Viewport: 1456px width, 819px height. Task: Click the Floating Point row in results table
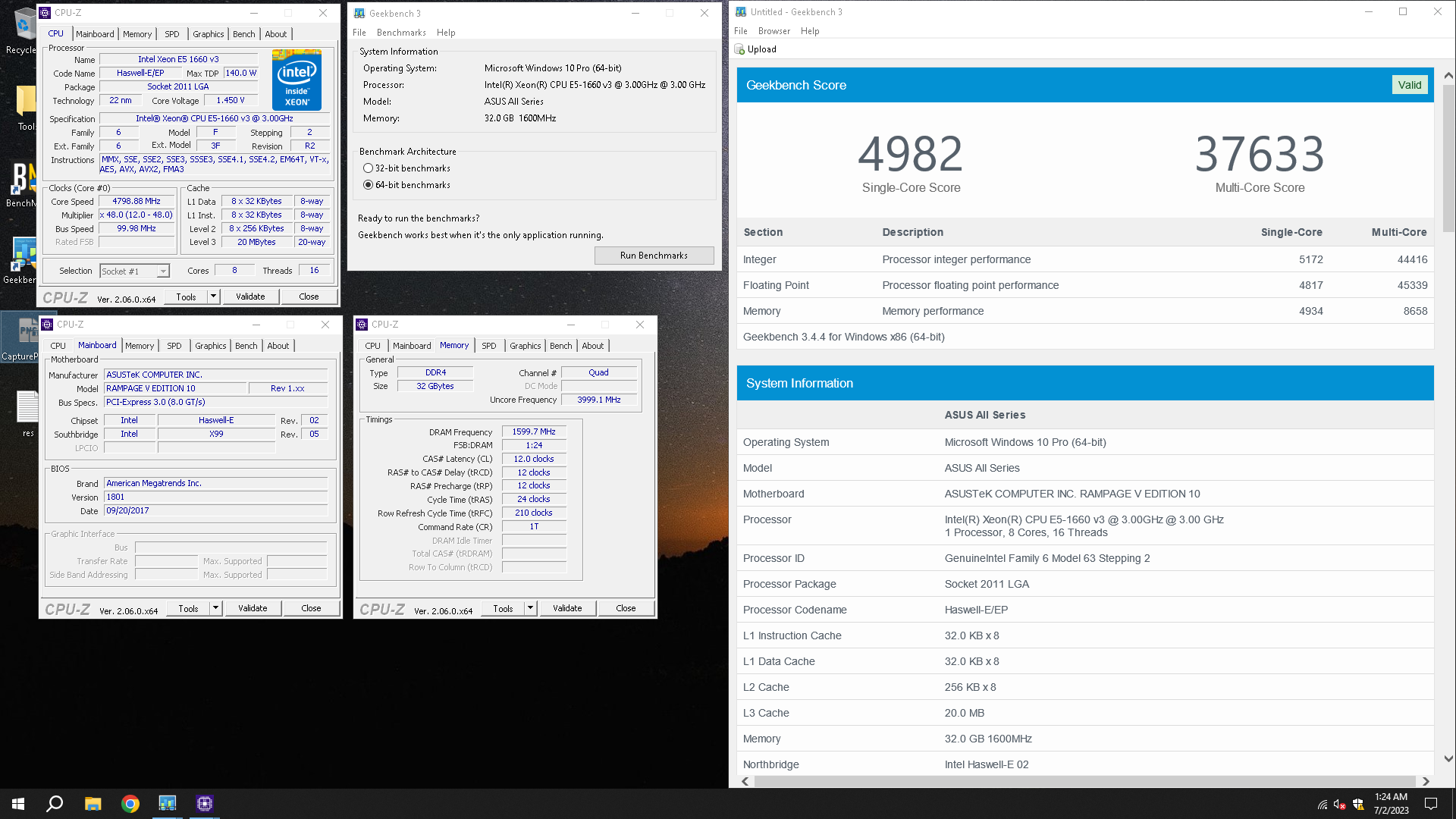[x=1085, y=285]
